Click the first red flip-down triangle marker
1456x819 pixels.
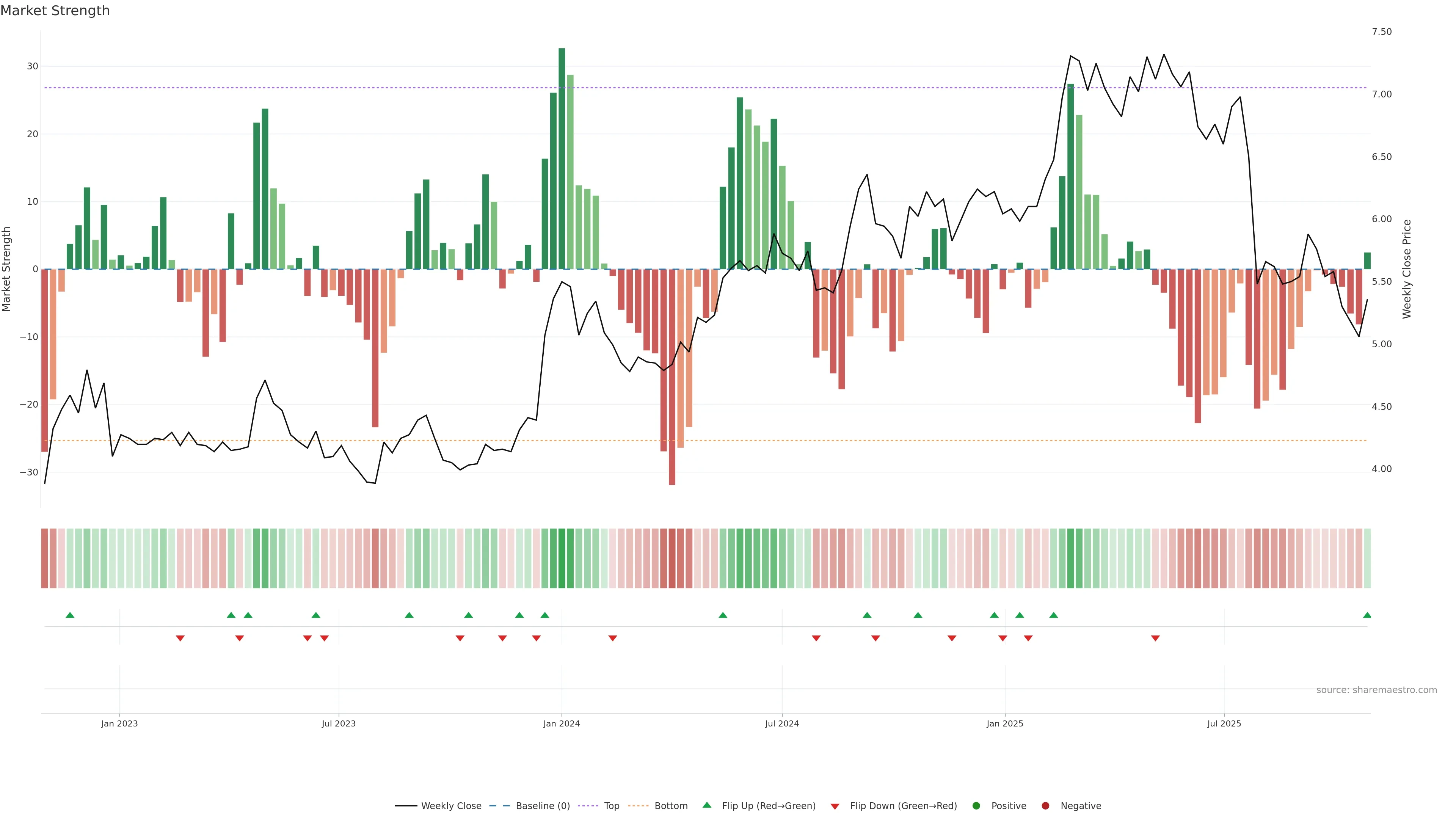pos(180,638)
